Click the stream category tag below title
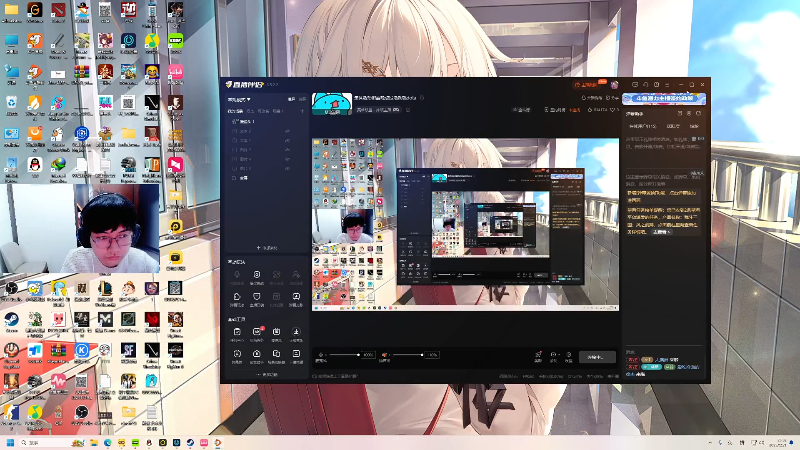 tap(379, 110)
